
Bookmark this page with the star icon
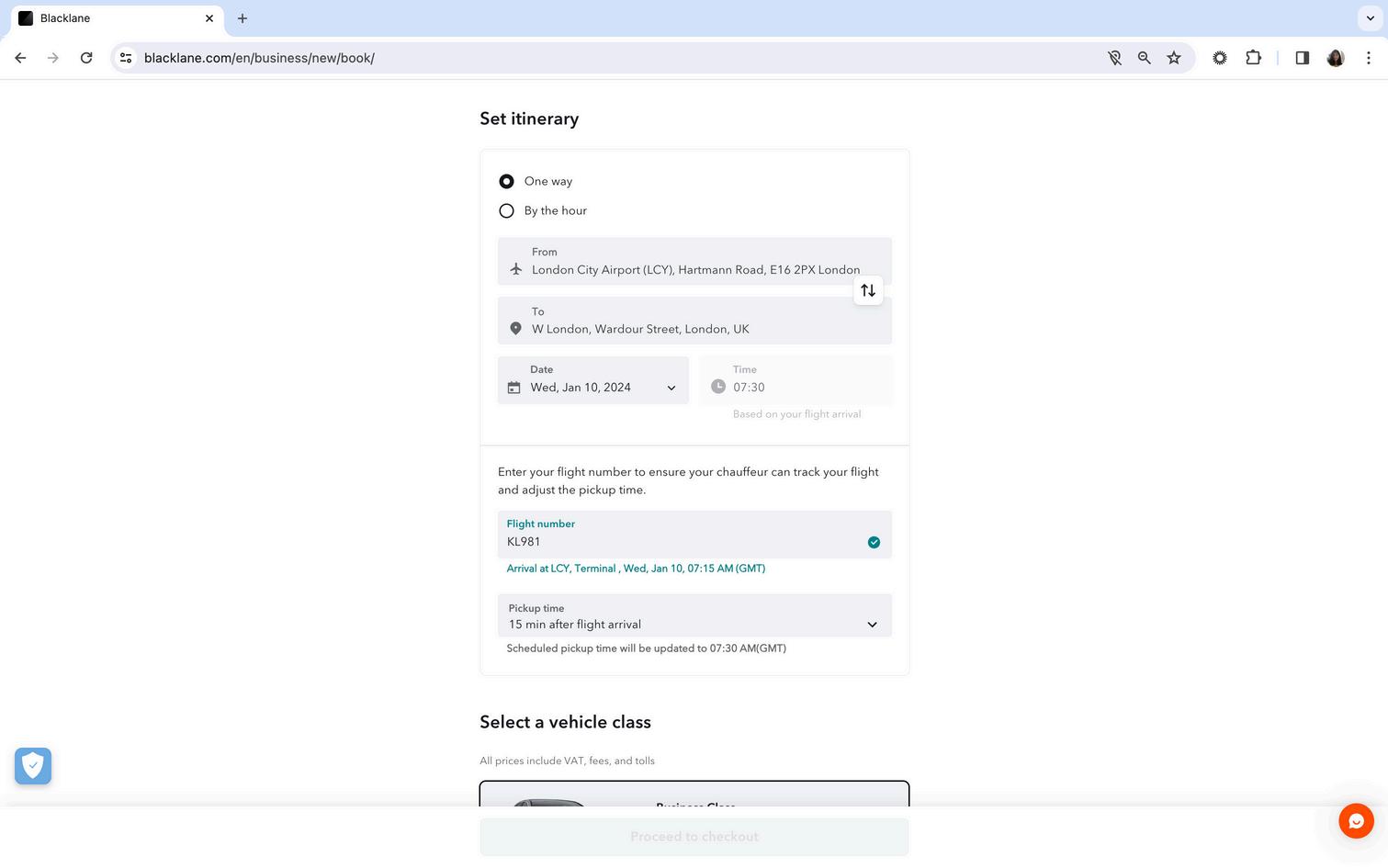coord(1174,58)
